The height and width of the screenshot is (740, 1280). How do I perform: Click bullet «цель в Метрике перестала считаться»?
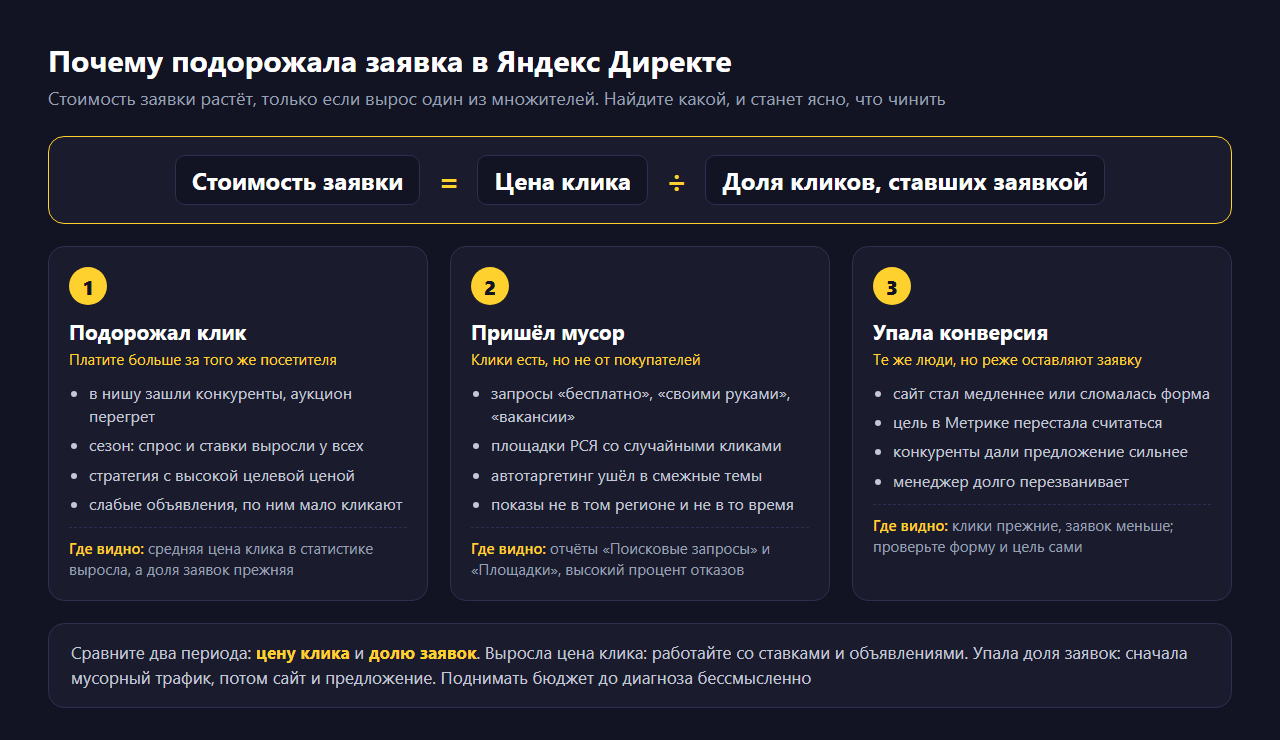point(1028,423)
